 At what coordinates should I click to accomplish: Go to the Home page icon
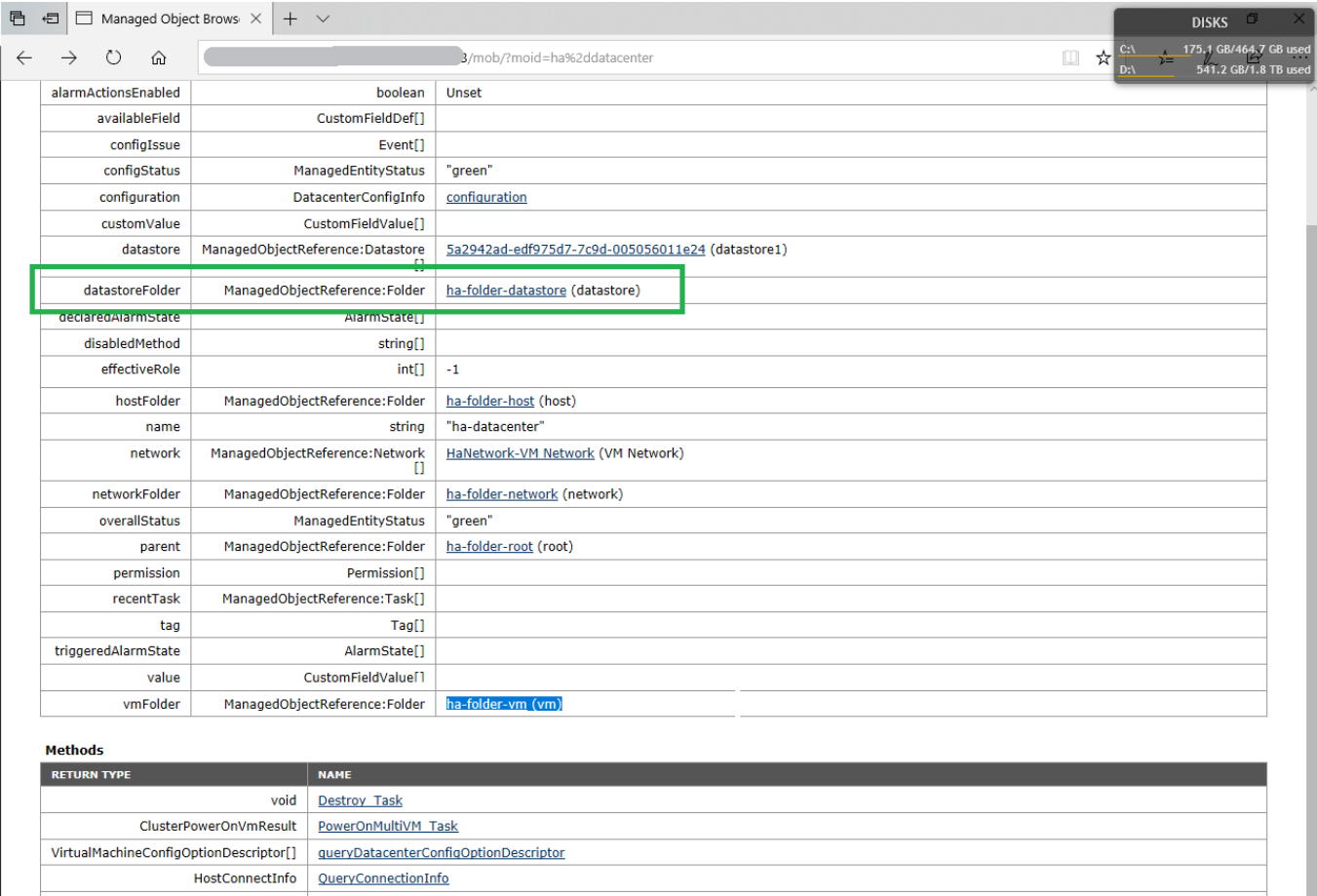[158, 58]
